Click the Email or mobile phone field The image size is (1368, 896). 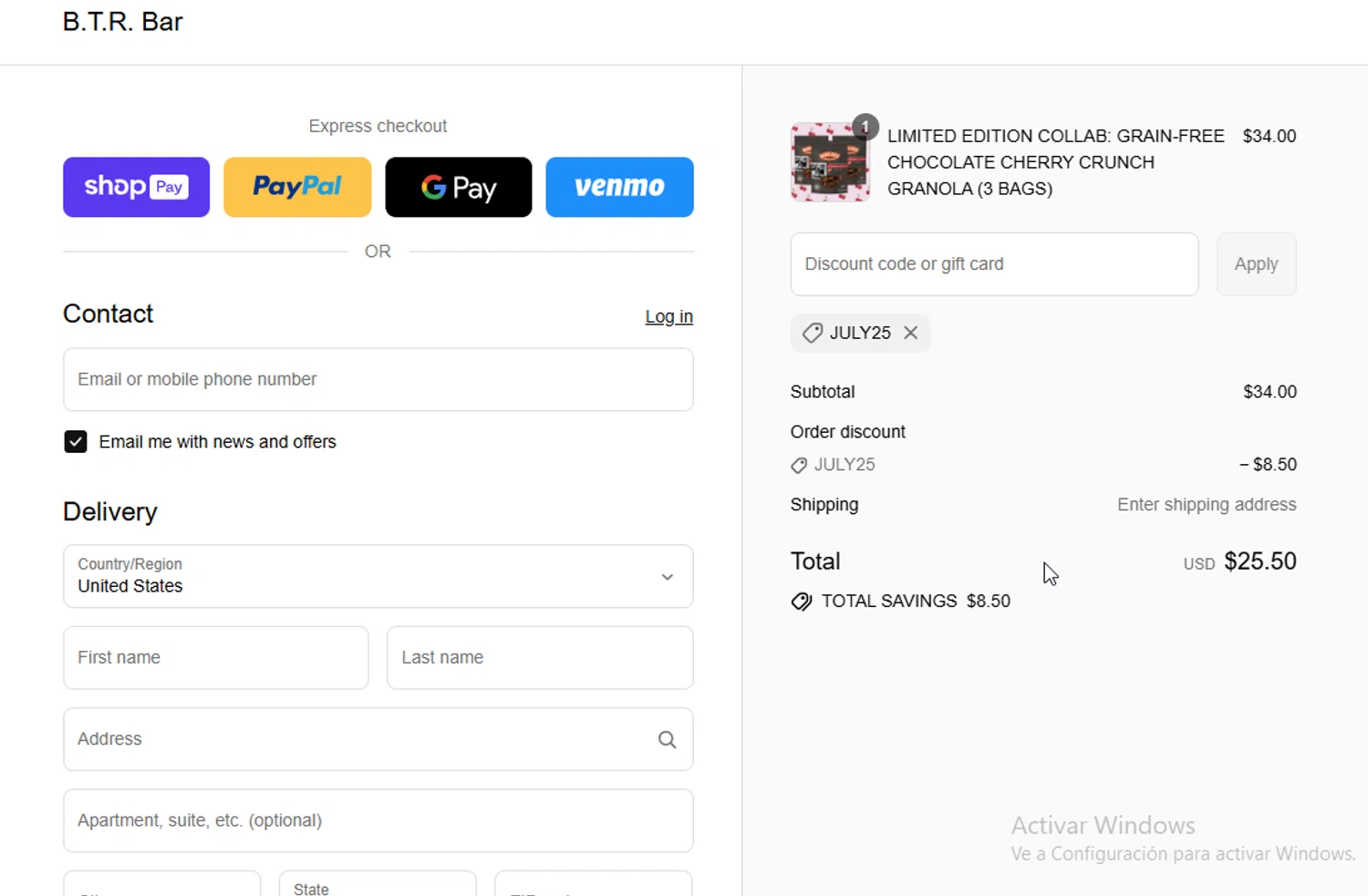378,379
